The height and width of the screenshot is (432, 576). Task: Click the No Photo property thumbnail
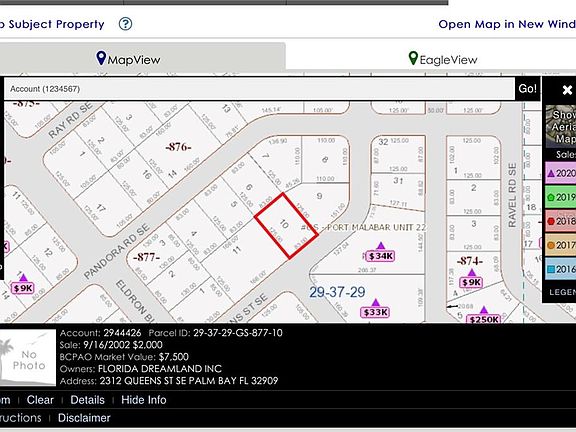click(x=28, y=357)
